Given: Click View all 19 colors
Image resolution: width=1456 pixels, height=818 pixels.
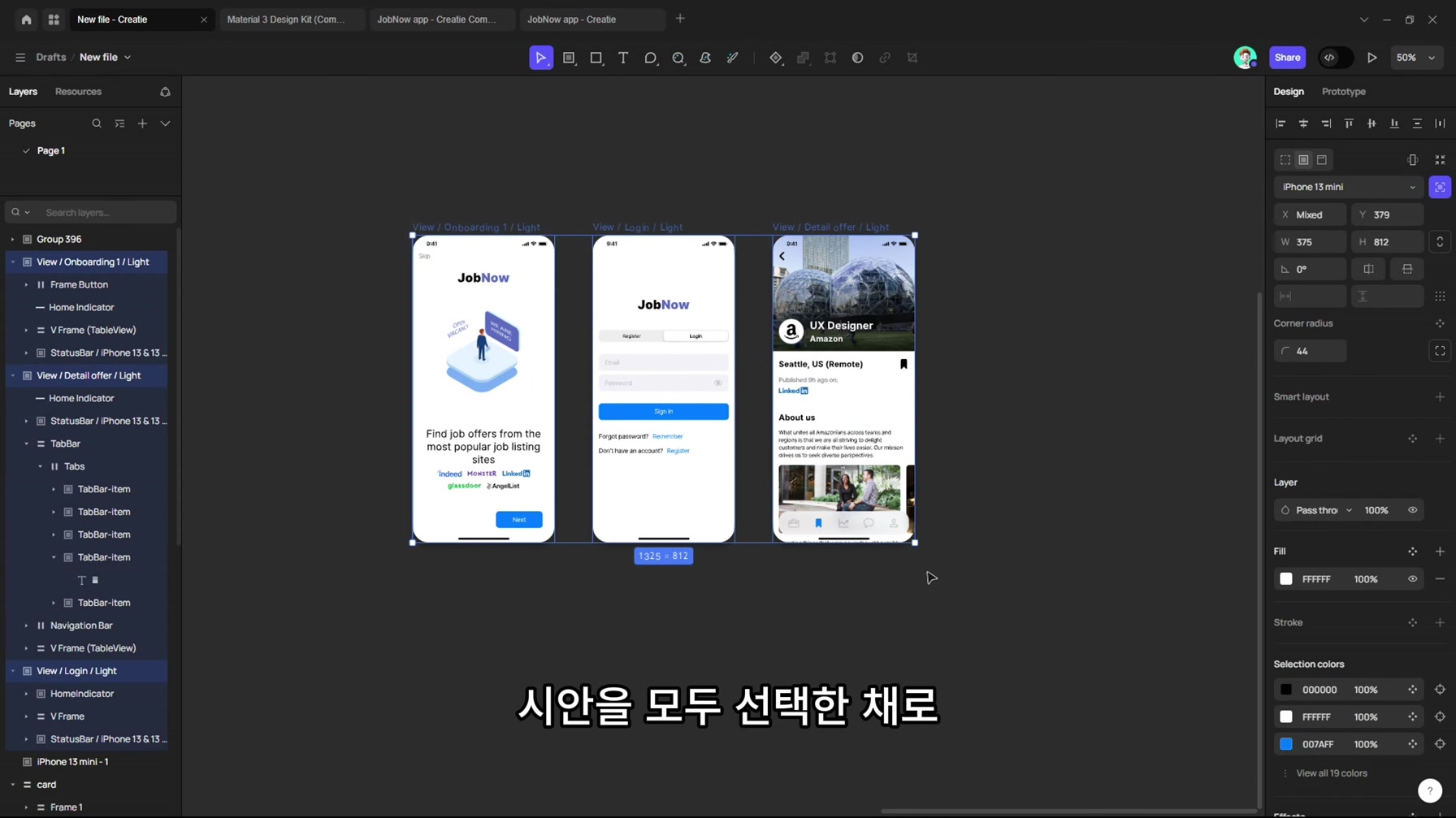Looking at the screenshot, I should tap(1331, 773).
